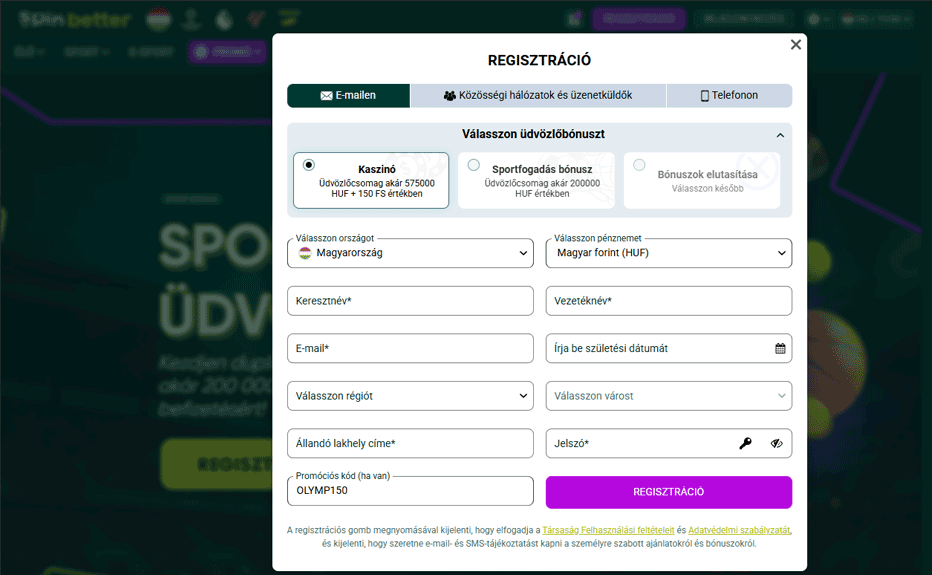Switch to Közösségi hálózatok és üzenetküldők tab
The height and width of the screenshot is (575, 932).
pos(538,96)
